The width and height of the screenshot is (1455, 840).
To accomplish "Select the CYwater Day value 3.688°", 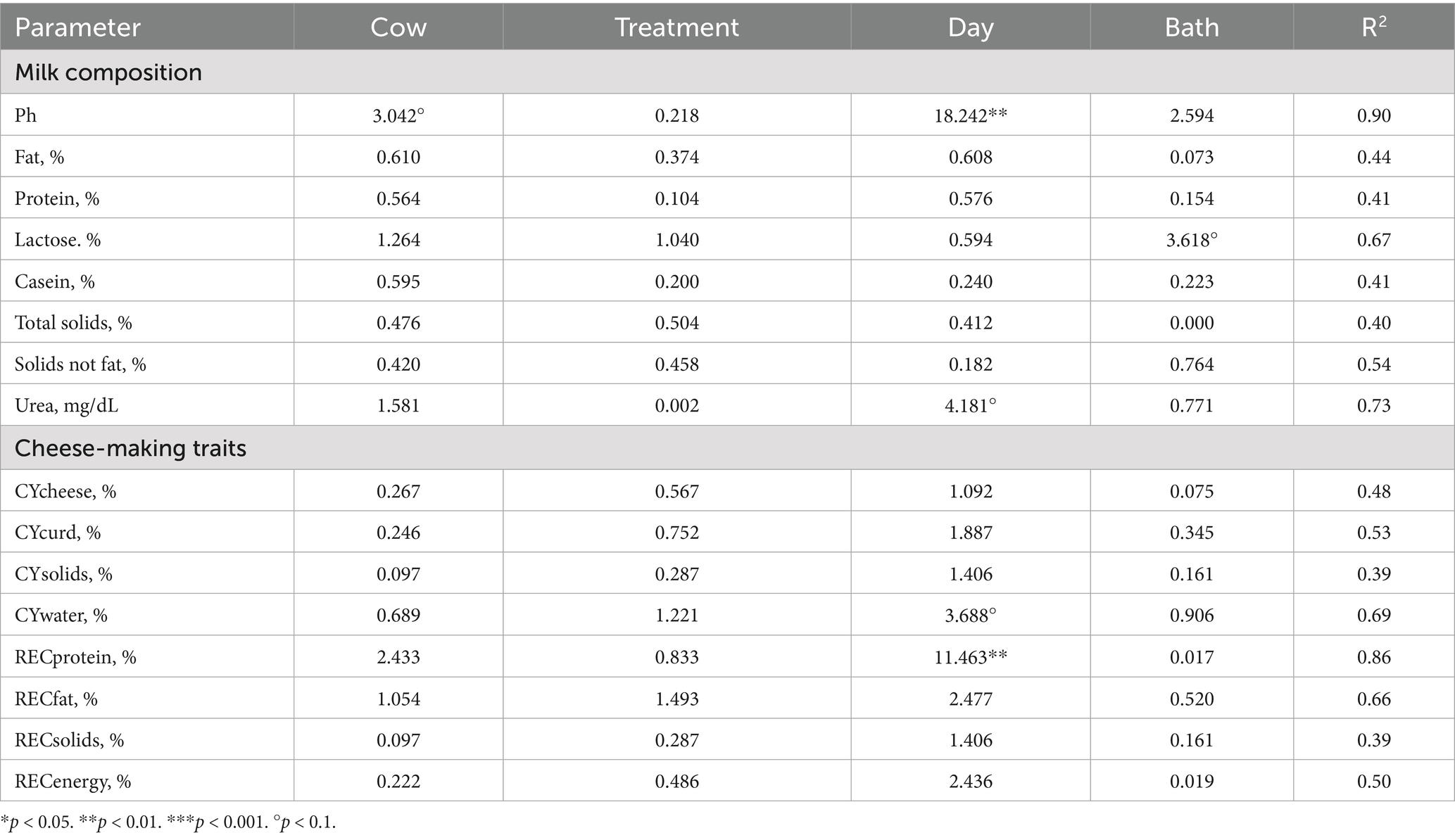I will (x=970, y=616).
